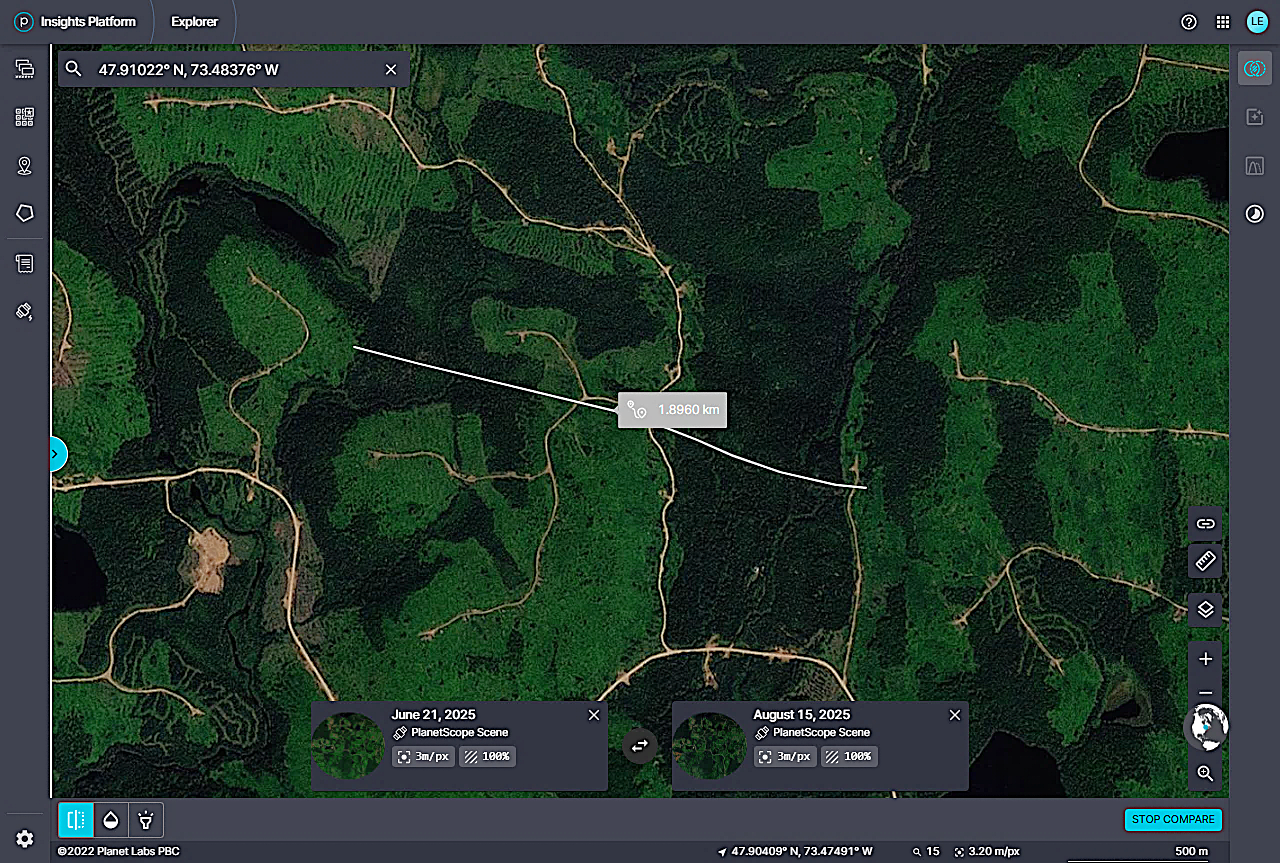This screenshot has width=1280, height=863.
Task: Remove the June 21, 2025 scene
Action: pos(594,715)
